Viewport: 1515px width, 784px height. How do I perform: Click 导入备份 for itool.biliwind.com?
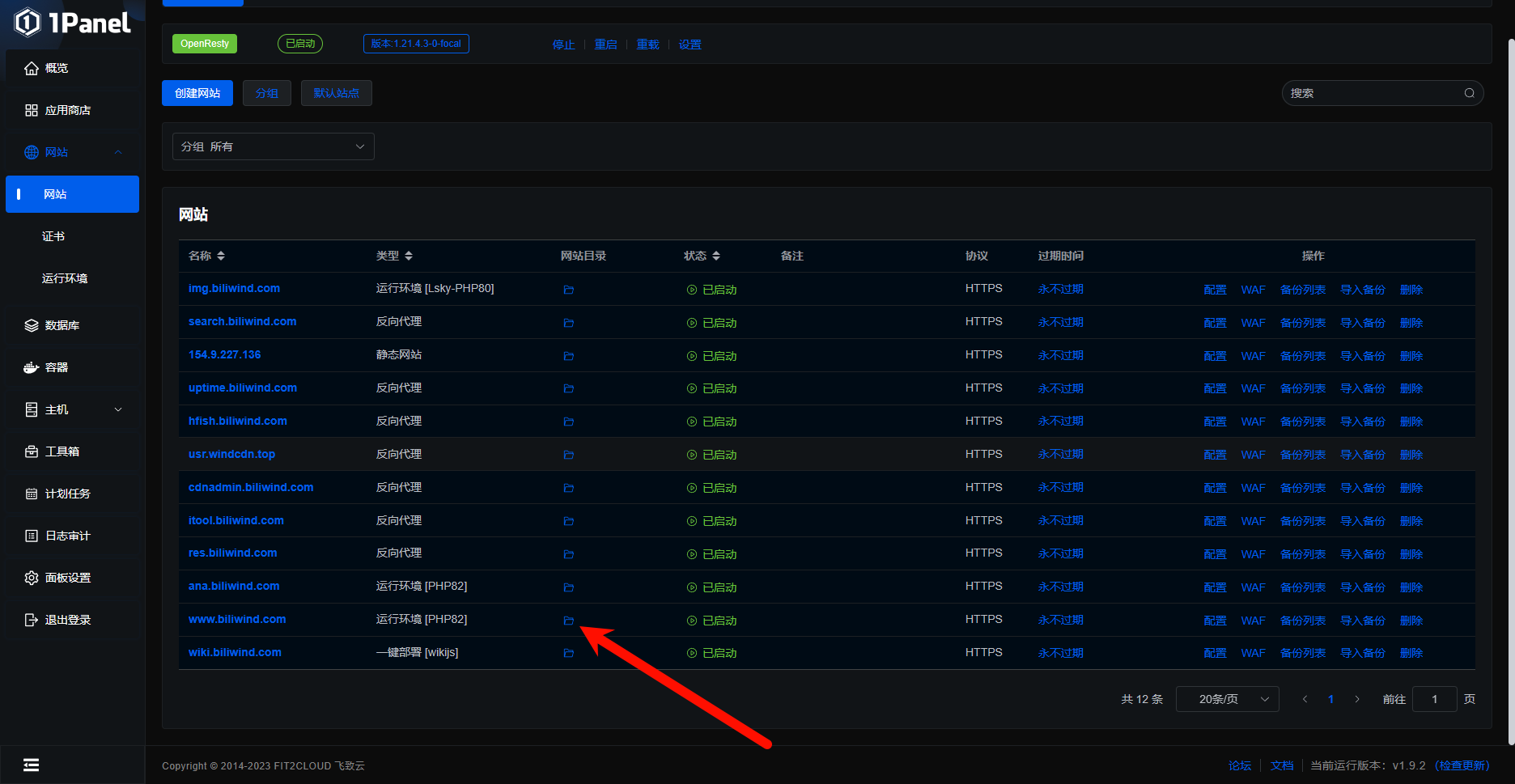click(x=1363, y=521)
